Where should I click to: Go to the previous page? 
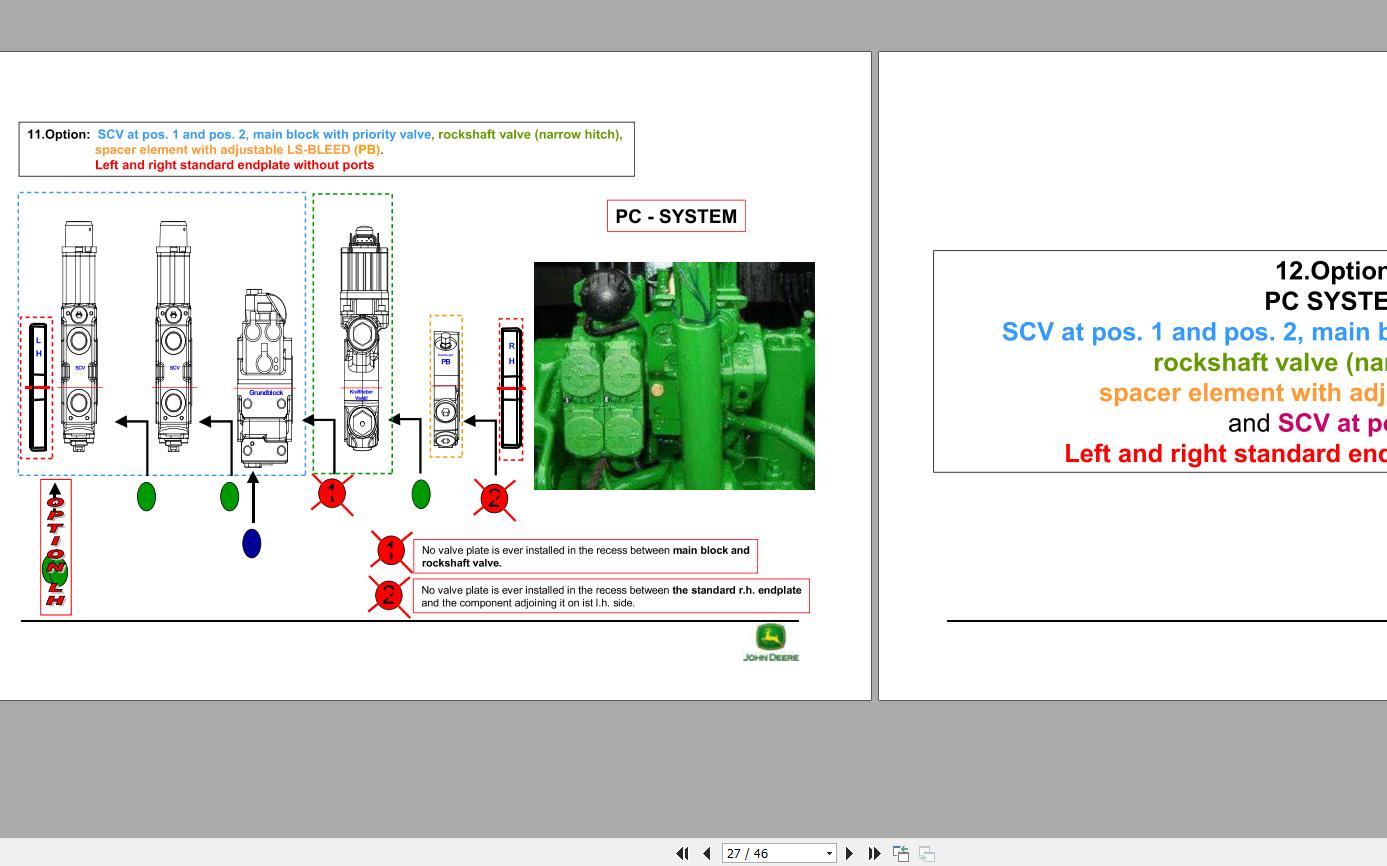pyautogui.click(x=707, y=853)
